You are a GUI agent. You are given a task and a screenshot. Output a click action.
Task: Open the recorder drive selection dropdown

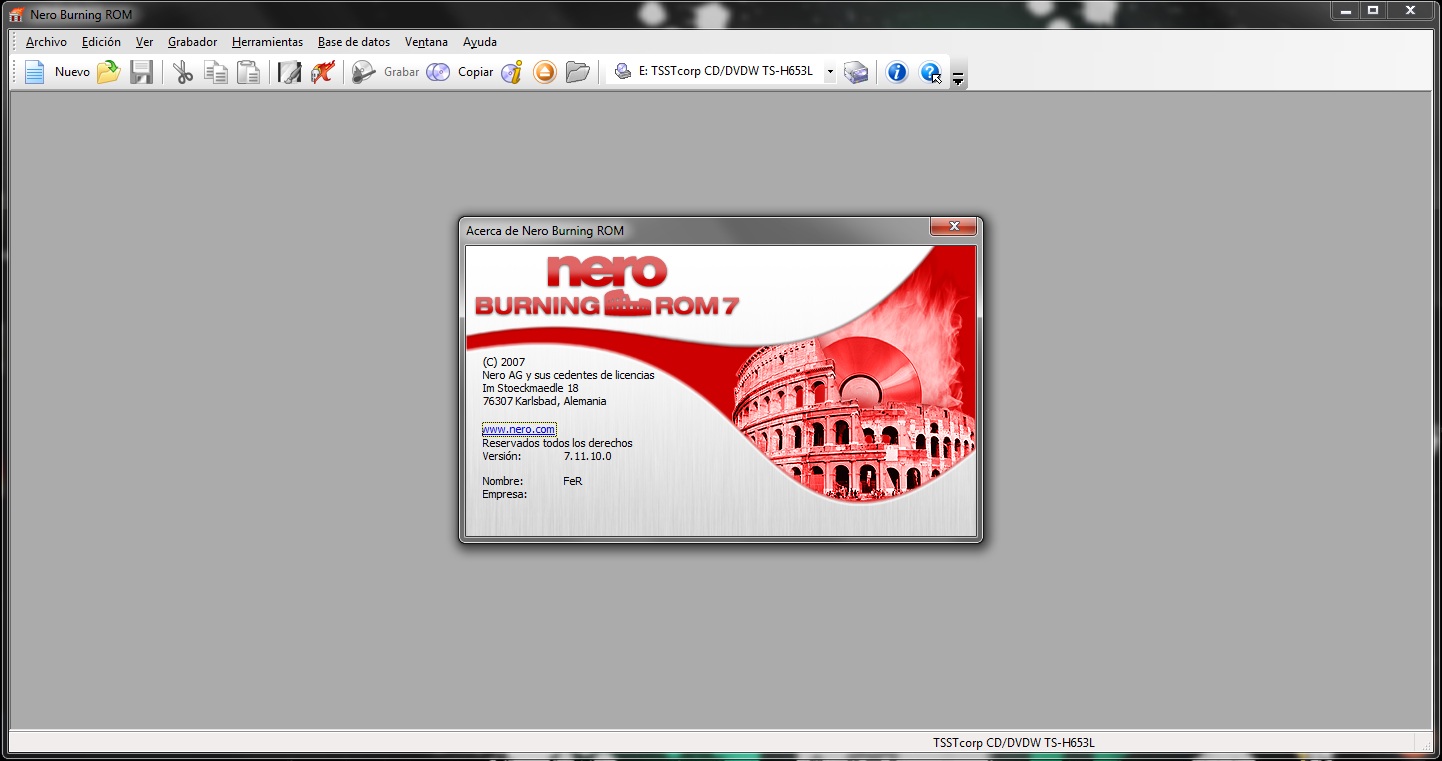(x=830, y=72)
